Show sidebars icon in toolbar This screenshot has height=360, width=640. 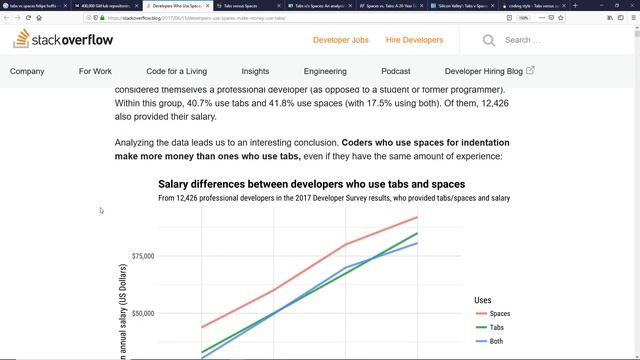coord(621,18)
